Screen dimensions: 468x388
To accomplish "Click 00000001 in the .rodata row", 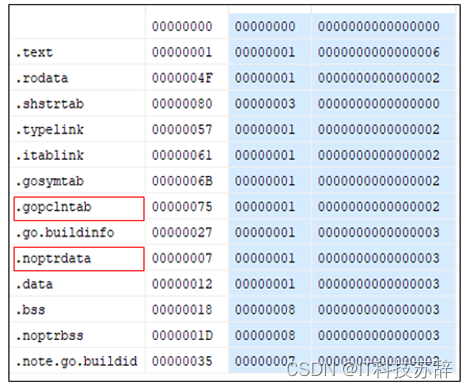I will [x=265, y=78].
